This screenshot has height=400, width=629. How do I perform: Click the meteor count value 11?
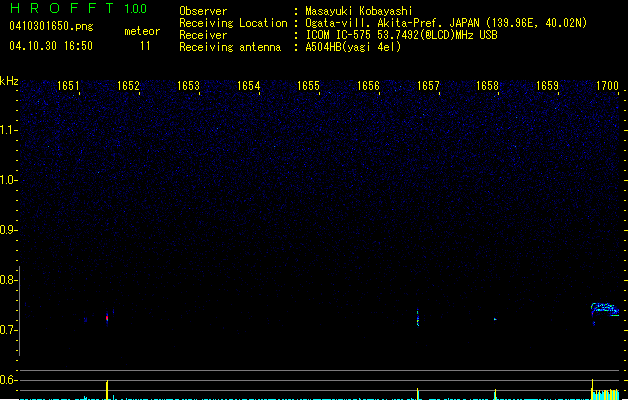145,46
